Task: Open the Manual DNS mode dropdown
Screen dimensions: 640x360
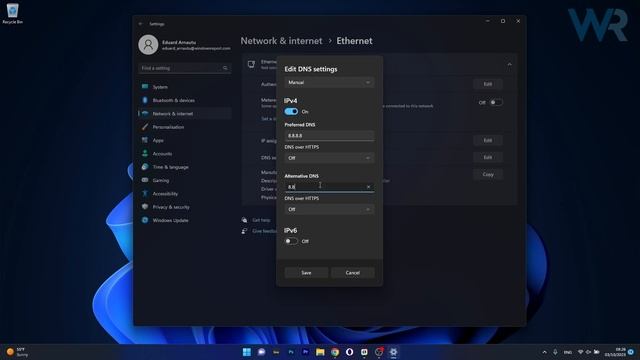Action: click(329, 82)
